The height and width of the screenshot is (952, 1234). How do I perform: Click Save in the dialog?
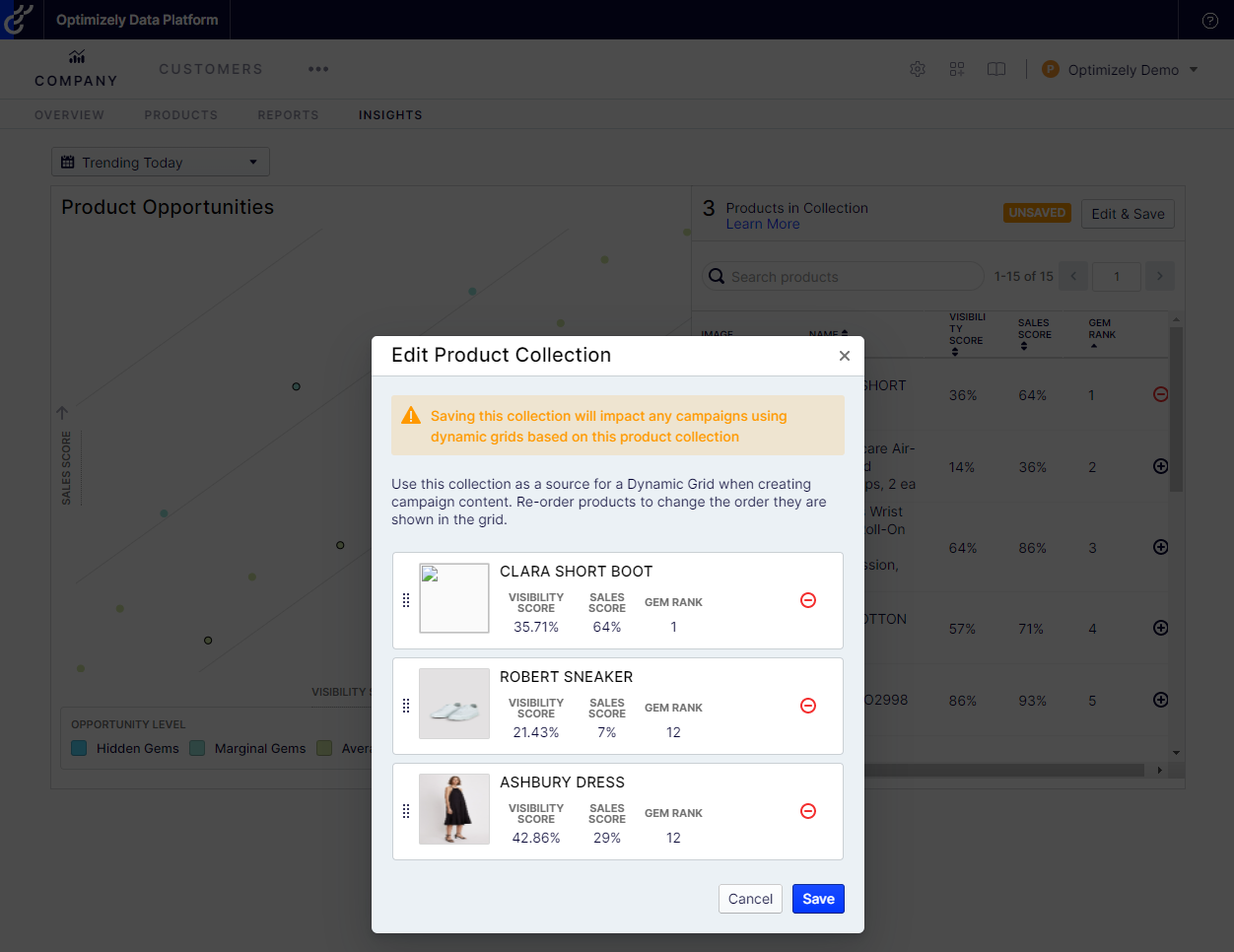point(818,899)
